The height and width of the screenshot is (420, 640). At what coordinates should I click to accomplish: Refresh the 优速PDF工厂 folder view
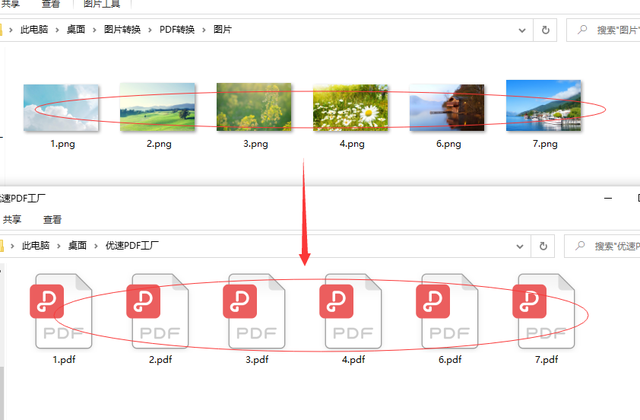click(x=545, y=245)
